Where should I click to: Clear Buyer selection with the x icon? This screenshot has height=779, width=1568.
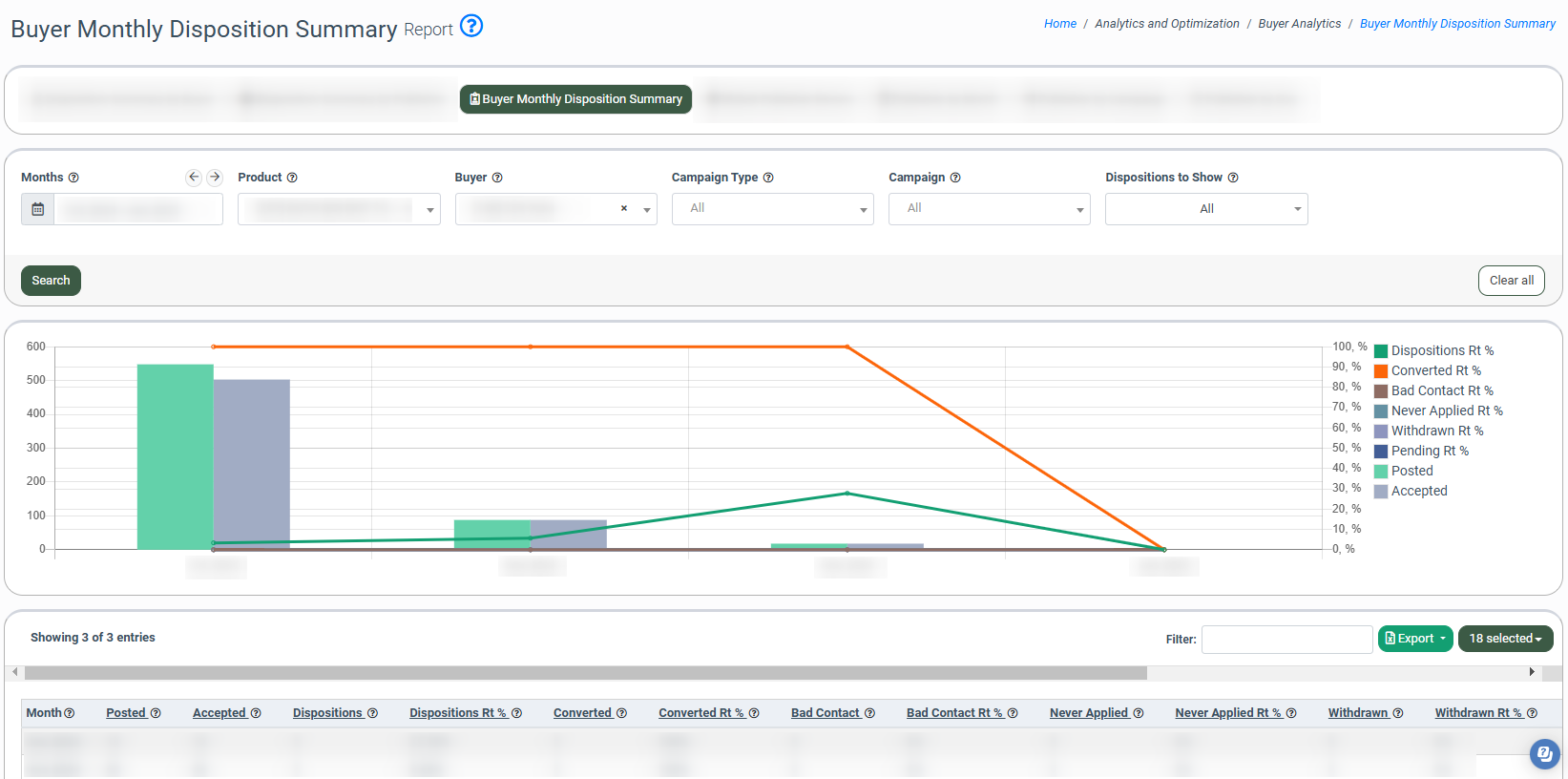(624, 208)
